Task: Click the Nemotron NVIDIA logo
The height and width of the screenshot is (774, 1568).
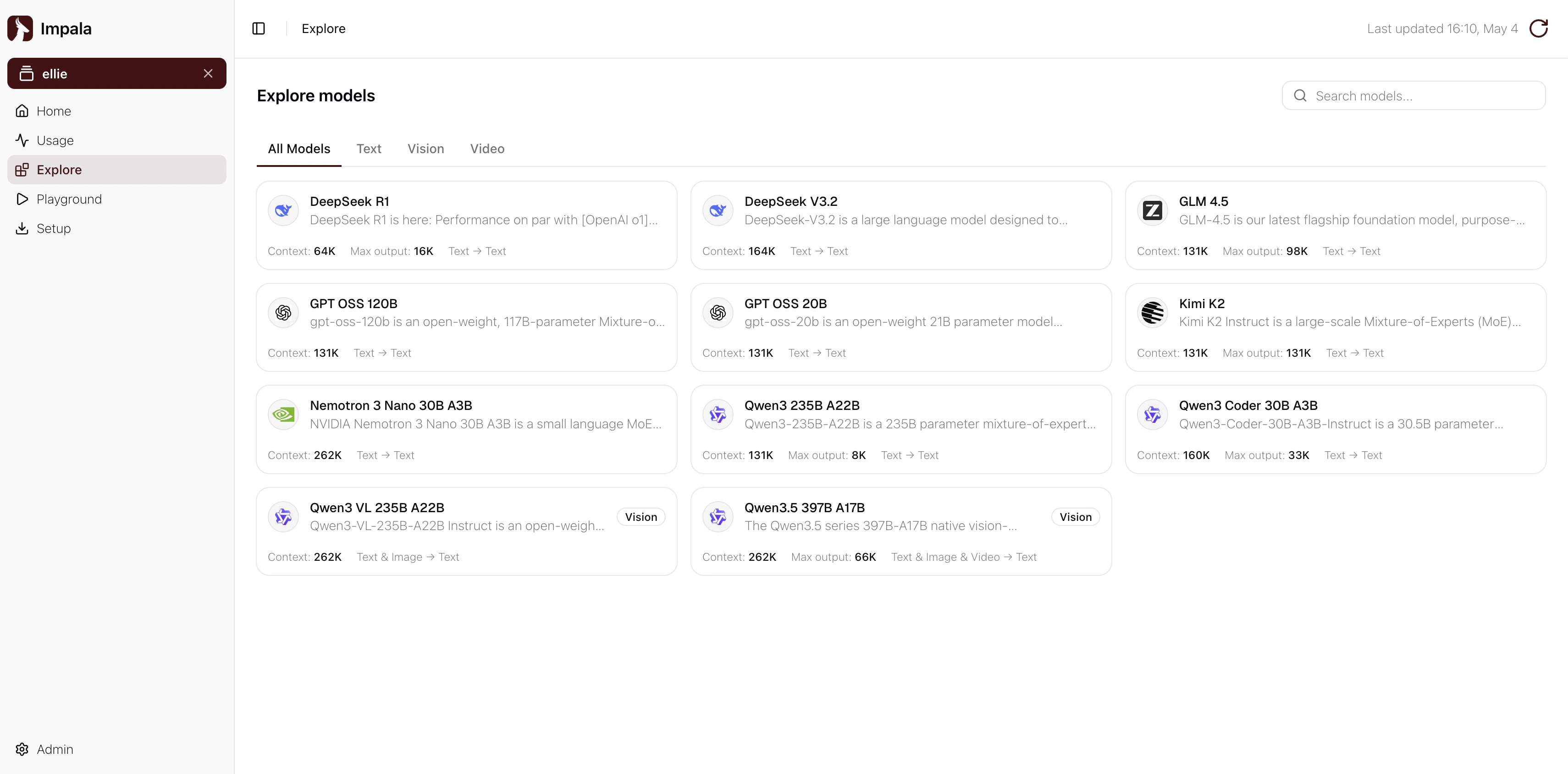Action: pos(283,415)
